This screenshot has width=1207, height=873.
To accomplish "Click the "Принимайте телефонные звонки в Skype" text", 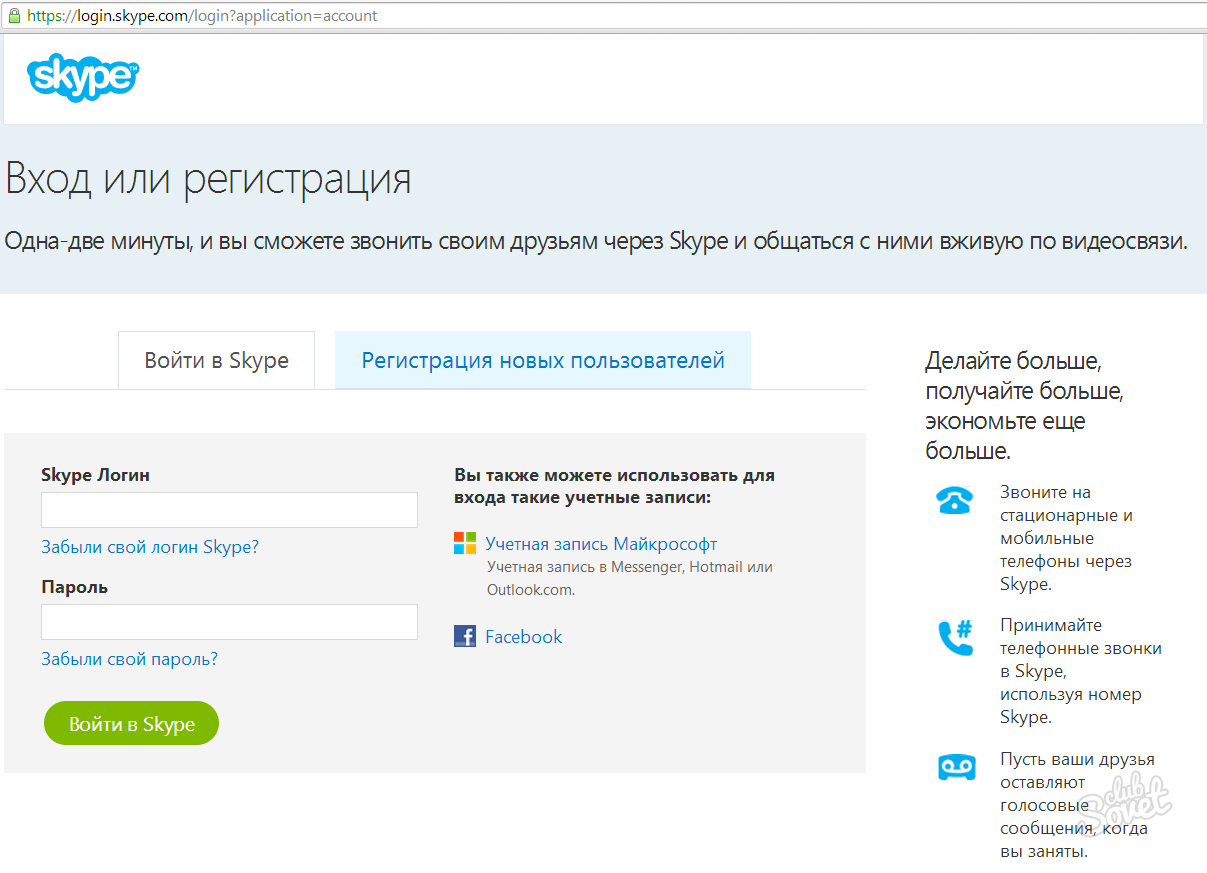I will pos(1081,671).
